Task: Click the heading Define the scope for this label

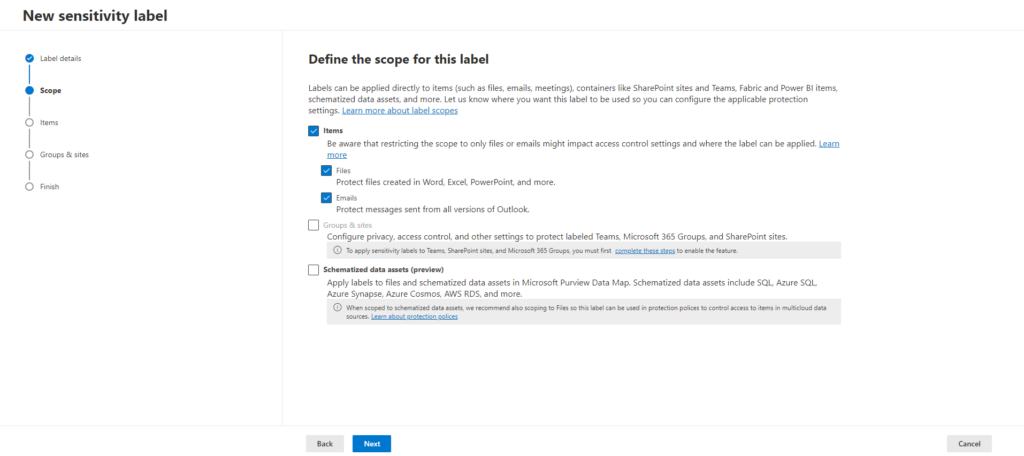Action: point(398,59)
